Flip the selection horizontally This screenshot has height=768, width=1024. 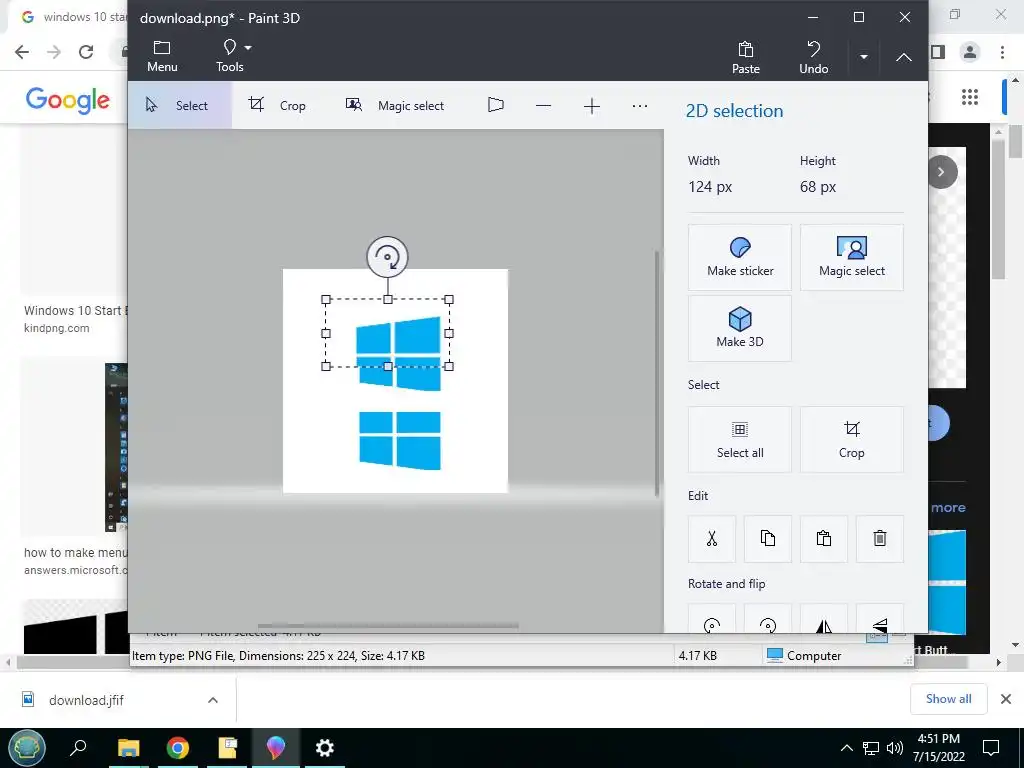point(824,619)
